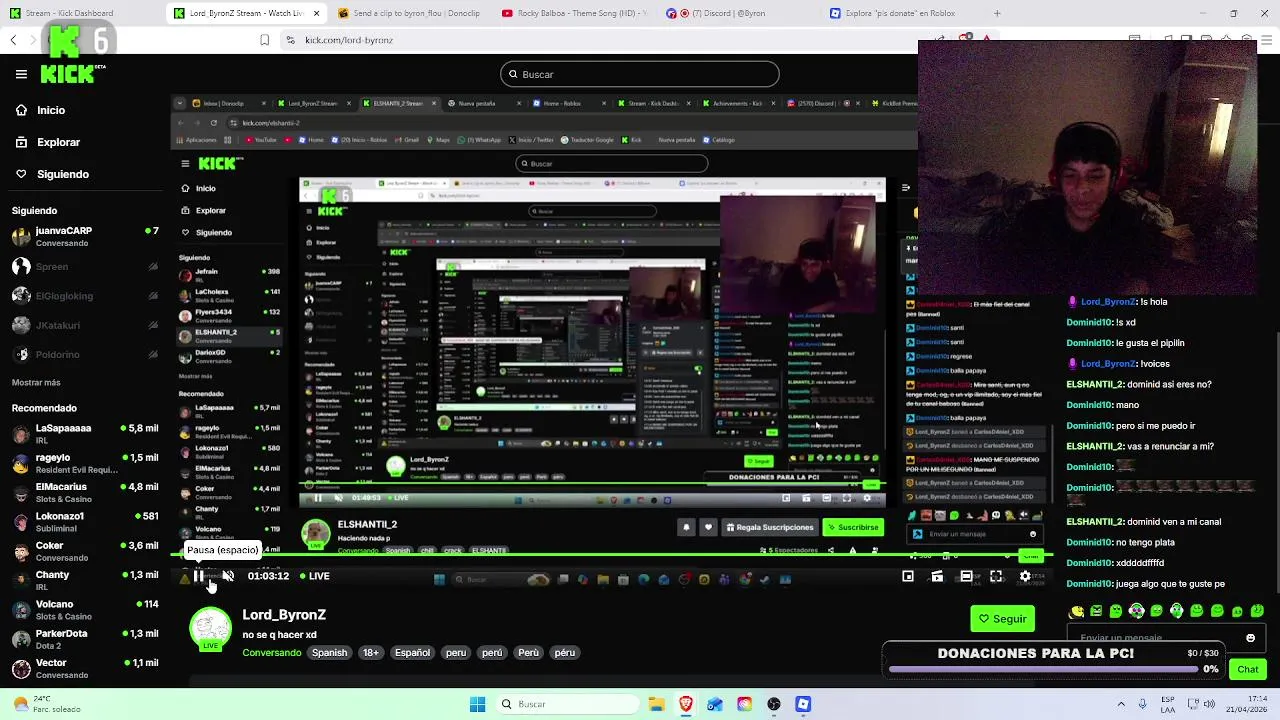
Task: Click the Seguir follow button
Action: (1002, 619)
